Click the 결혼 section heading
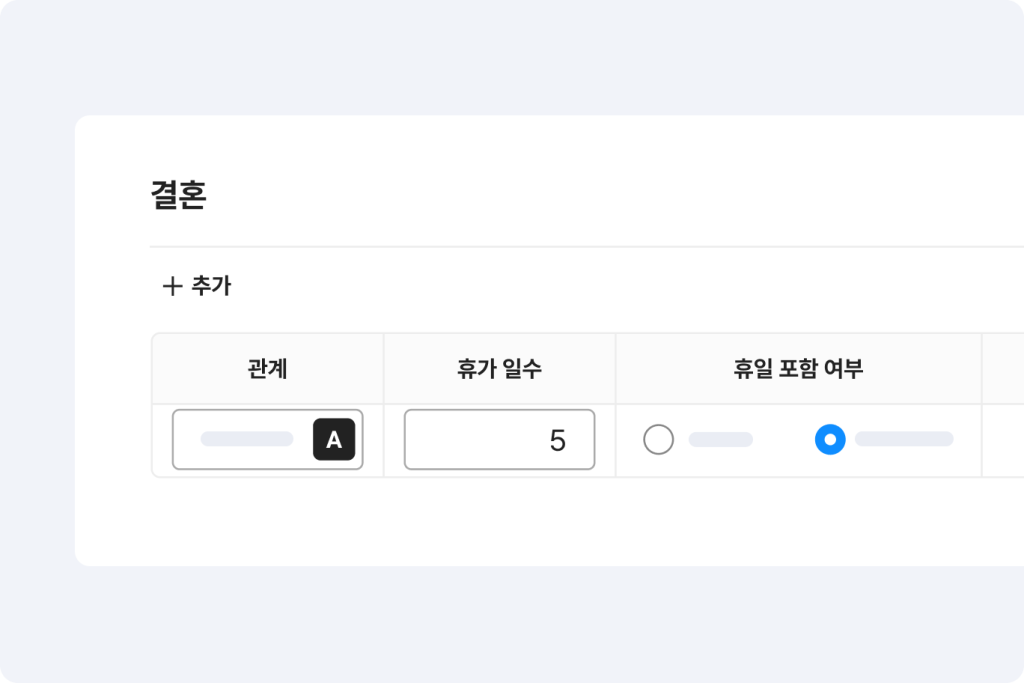Viewport: 1024px width, 683px height. pyautogui.click(x=179, y=196)
